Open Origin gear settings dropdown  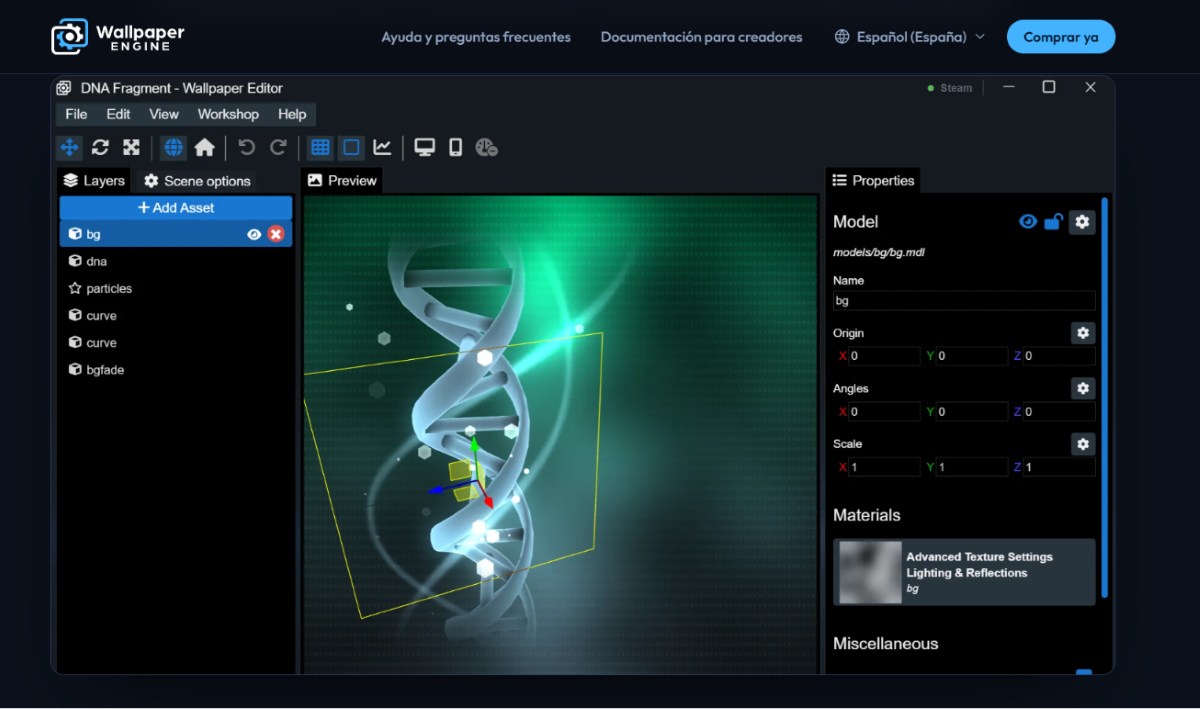pos(1082,333)
